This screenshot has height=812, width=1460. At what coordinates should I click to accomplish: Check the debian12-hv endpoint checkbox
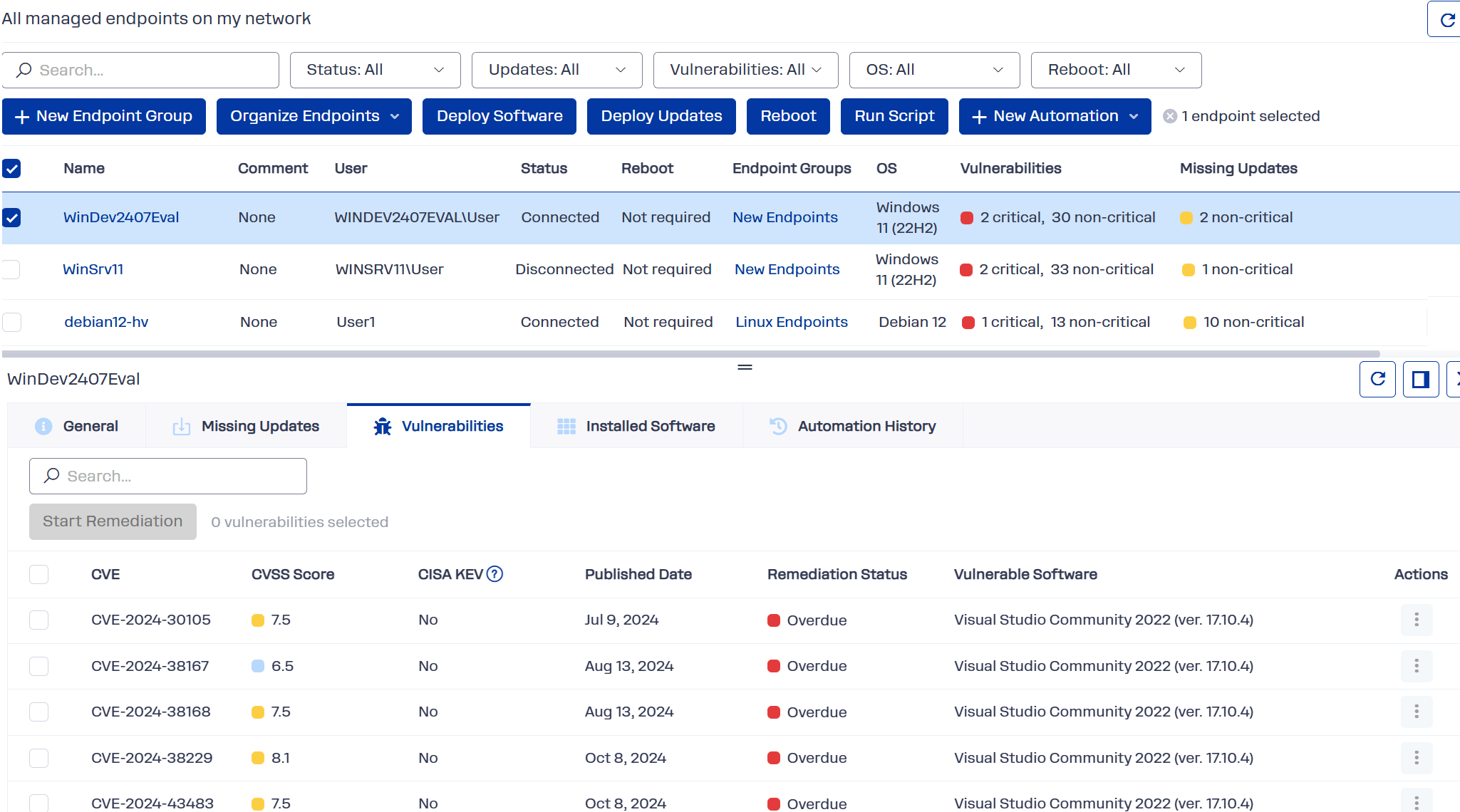[x=12, y=323]
